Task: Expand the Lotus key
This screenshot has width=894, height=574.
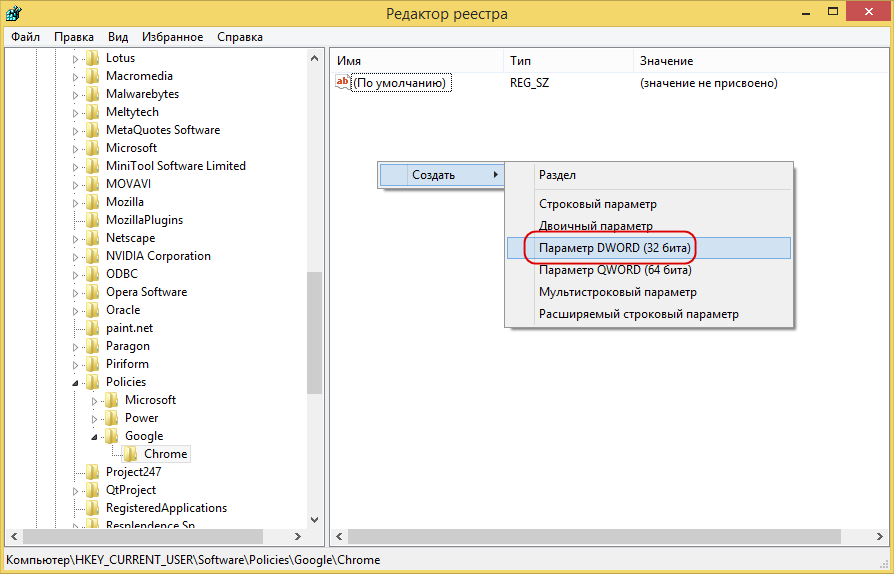Action: (x=76, y=59)
